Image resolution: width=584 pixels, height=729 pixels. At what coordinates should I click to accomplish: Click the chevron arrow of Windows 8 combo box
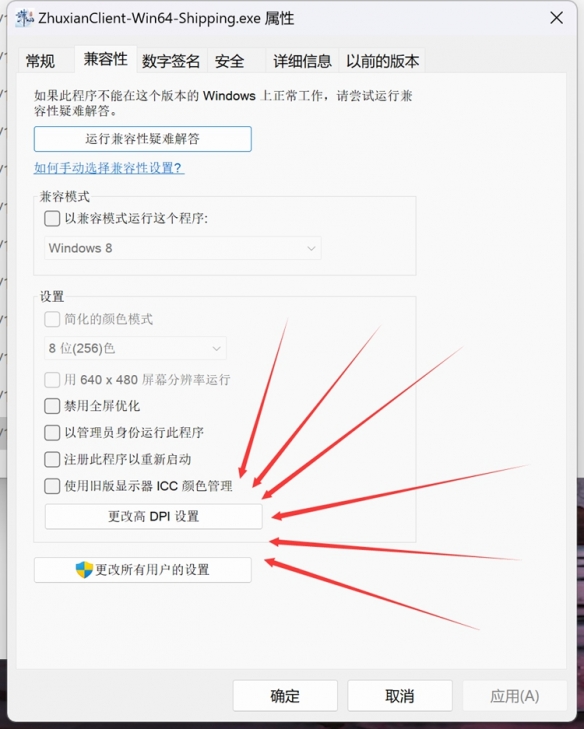(x=311, y=248)
